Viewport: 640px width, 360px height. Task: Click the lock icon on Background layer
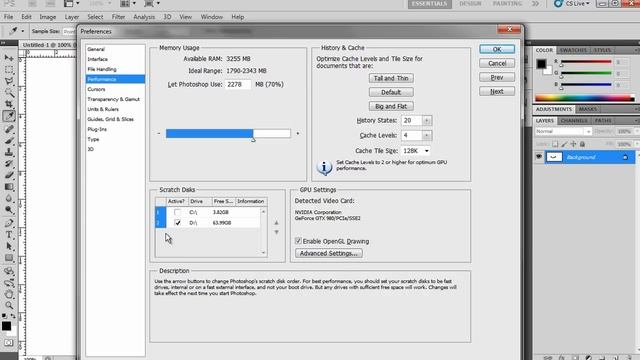pyautogui.click(x=625, y=157)
